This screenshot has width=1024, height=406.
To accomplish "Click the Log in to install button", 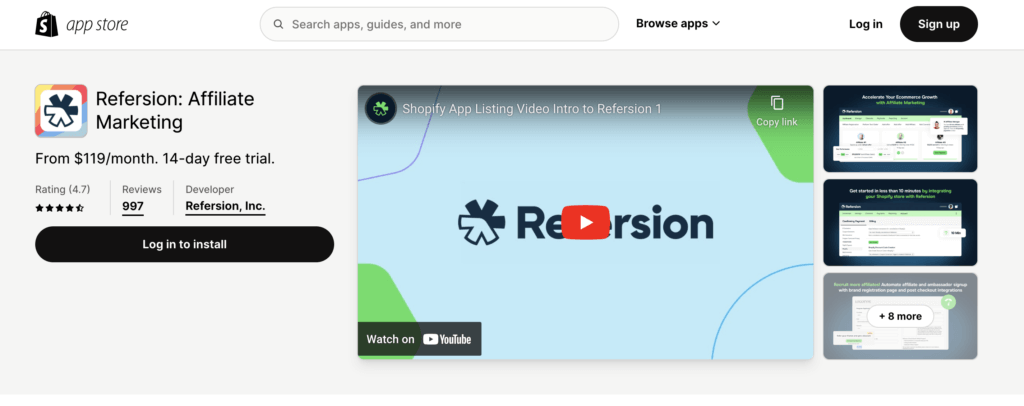I will 184,244.
